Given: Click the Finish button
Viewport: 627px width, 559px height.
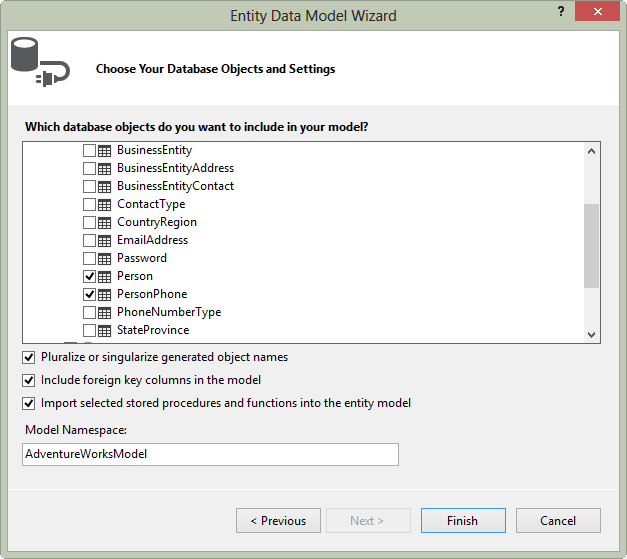Looking at the screenshot, I should [x=463, y=521].
